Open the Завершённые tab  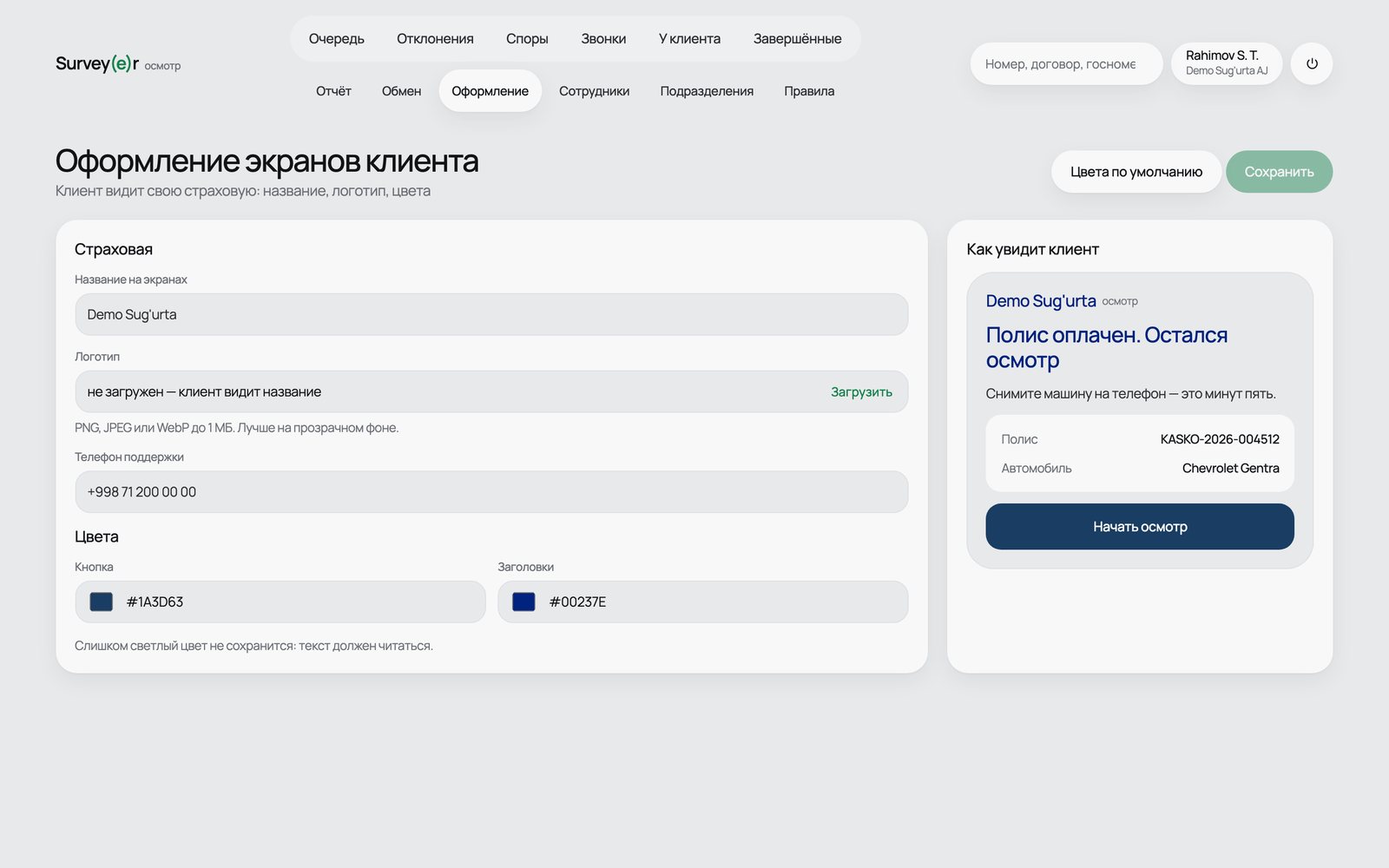click(797, 39)
